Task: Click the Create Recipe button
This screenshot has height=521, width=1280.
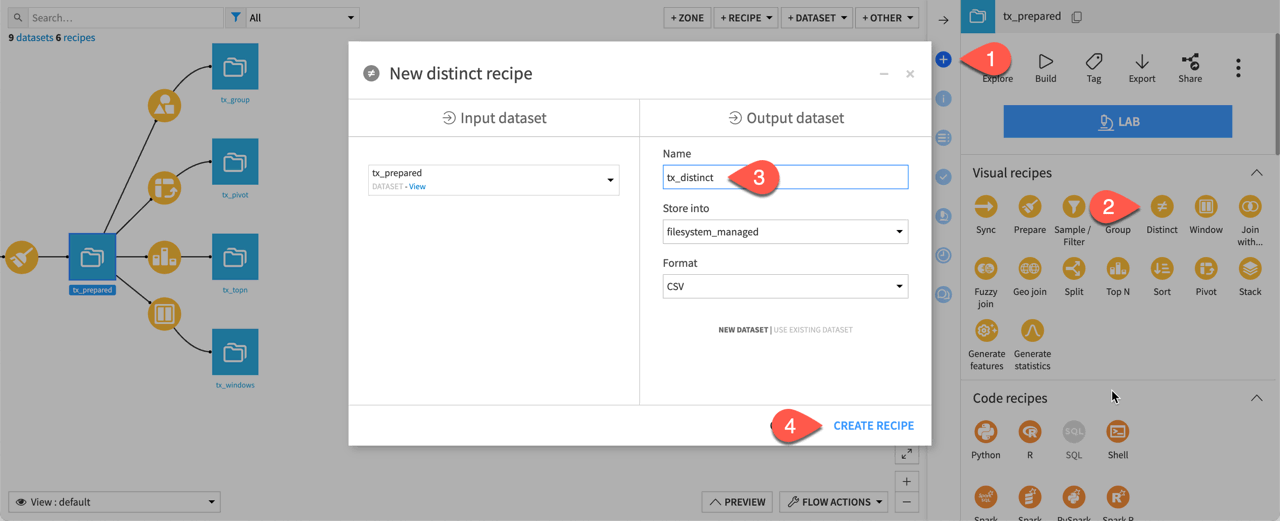Action: click(x=873, y=426)
